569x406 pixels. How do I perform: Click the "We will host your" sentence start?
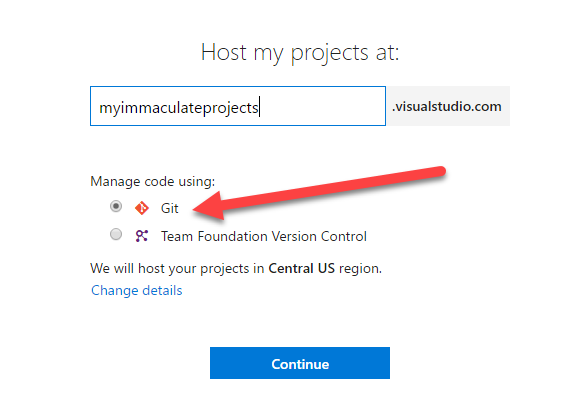(x=144, y=268)
